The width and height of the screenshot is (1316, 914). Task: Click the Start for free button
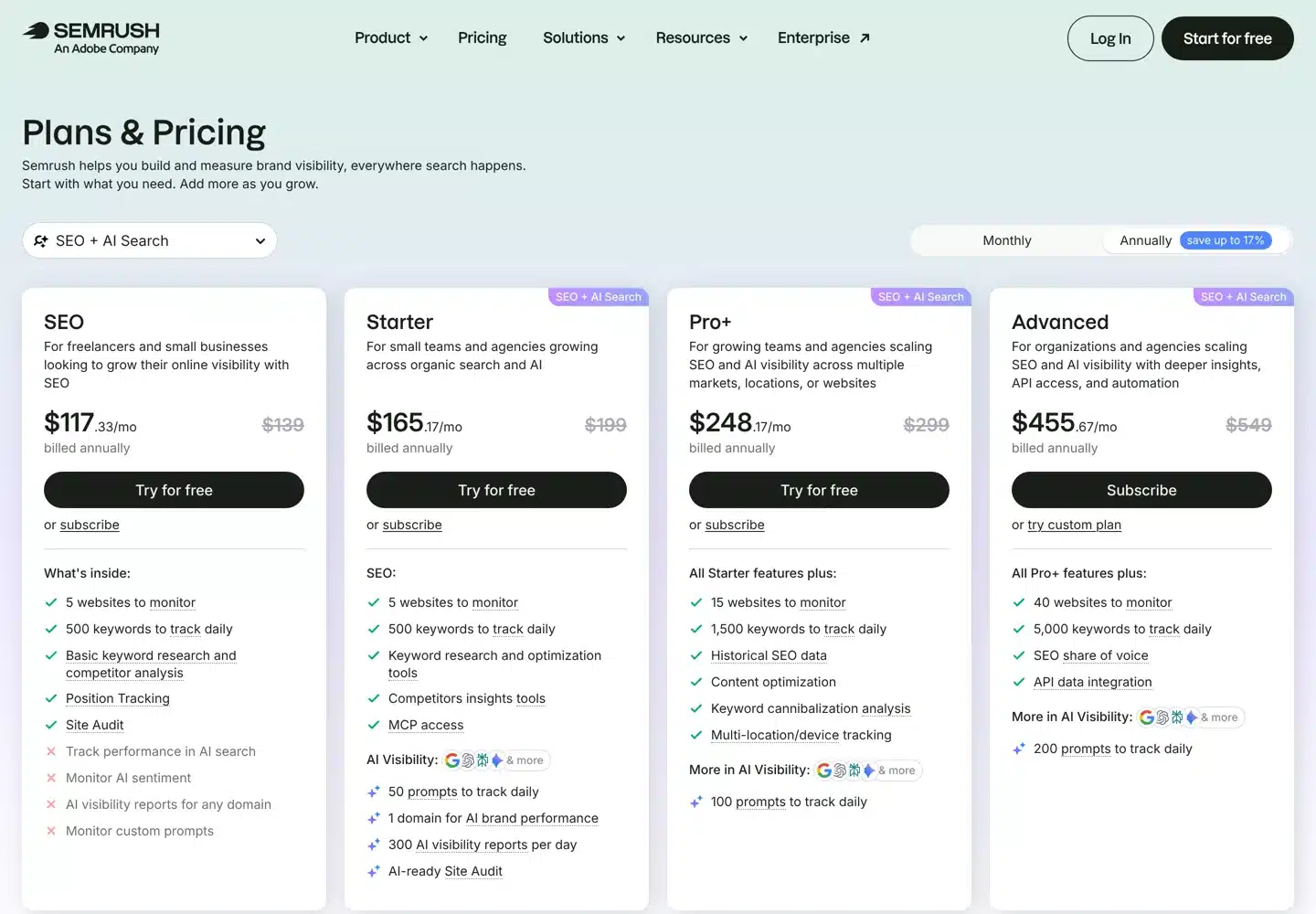pos(1227,38)
